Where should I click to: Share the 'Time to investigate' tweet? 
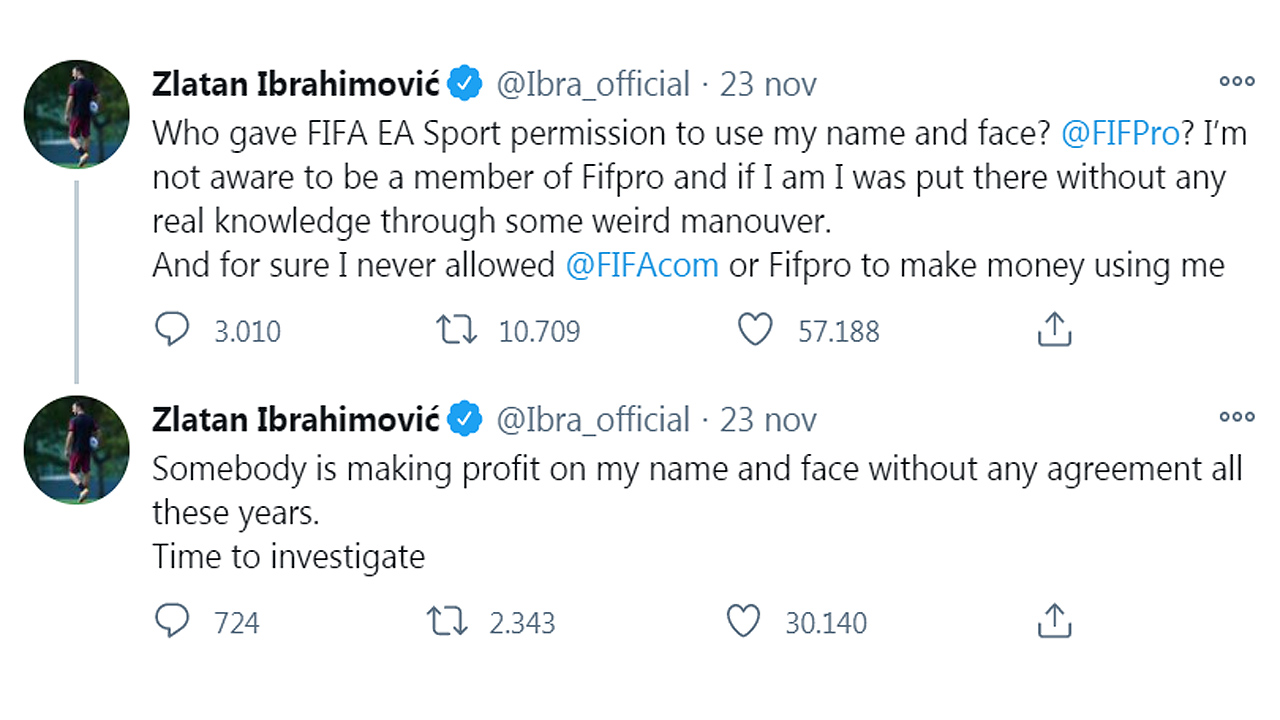(x=1054, y=622)
